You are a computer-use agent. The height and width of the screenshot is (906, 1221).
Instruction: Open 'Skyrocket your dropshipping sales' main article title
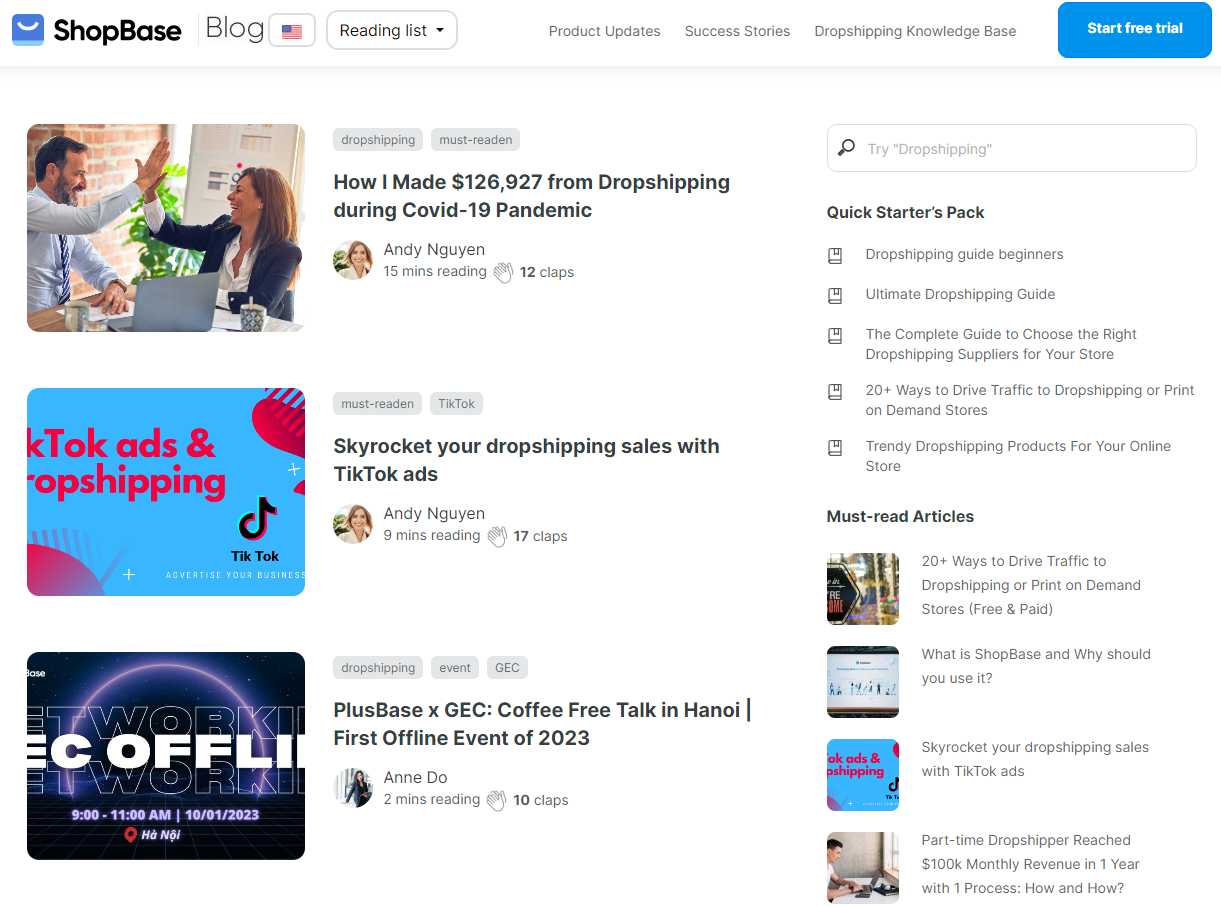[527, 460]
